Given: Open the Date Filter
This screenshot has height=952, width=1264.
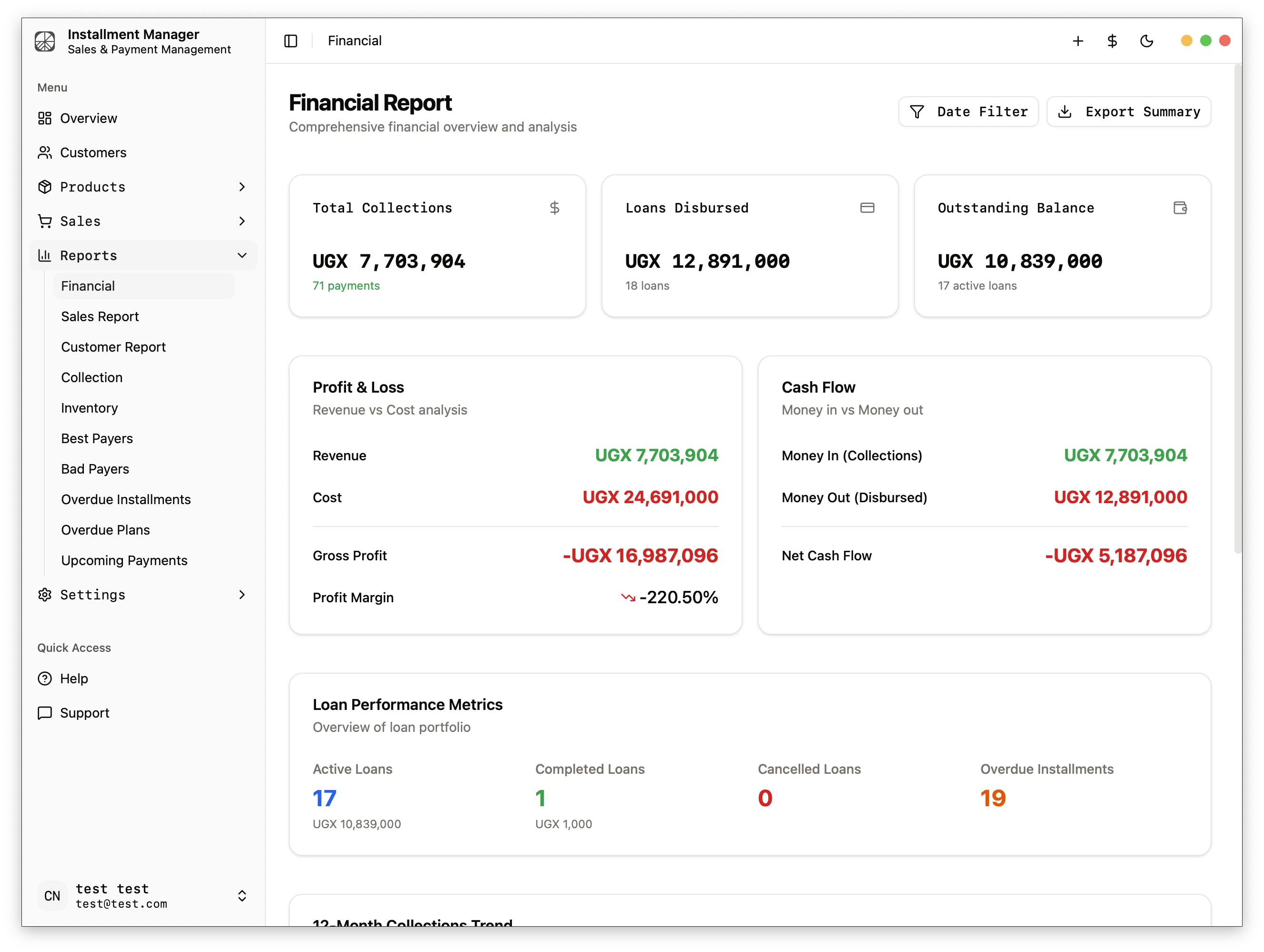Looking at the screenshot, I should pos(968,111).
